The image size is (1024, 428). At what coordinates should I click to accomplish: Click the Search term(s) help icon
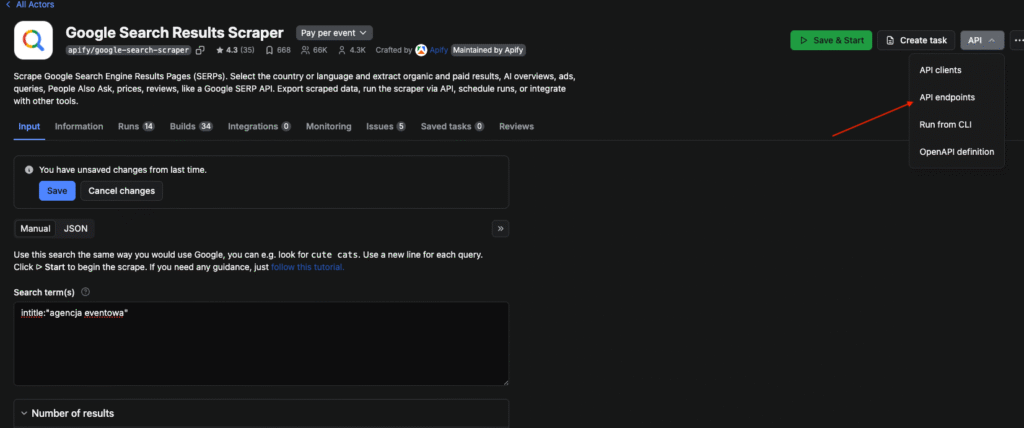point(85,292)
